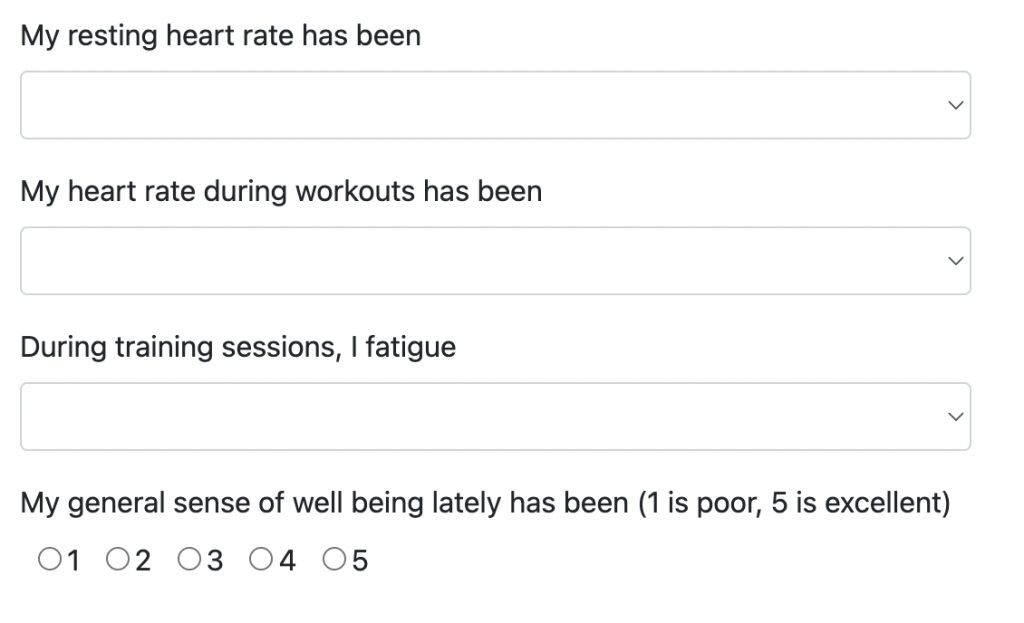Open the workout heart rate dropdown
1024x623 pixels.
point(496,261)
